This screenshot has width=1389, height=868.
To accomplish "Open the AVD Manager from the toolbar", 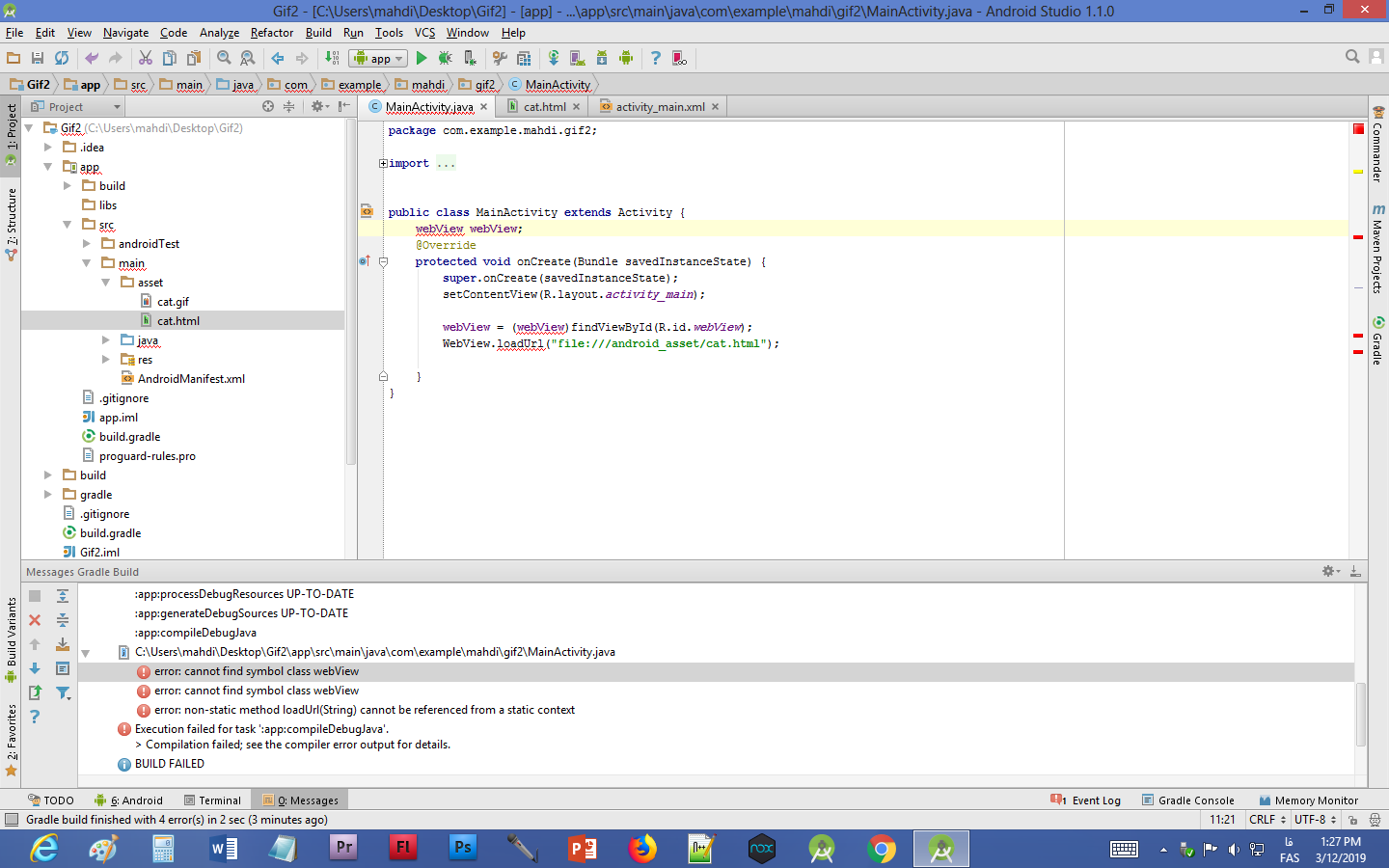I will pos(575,58).
